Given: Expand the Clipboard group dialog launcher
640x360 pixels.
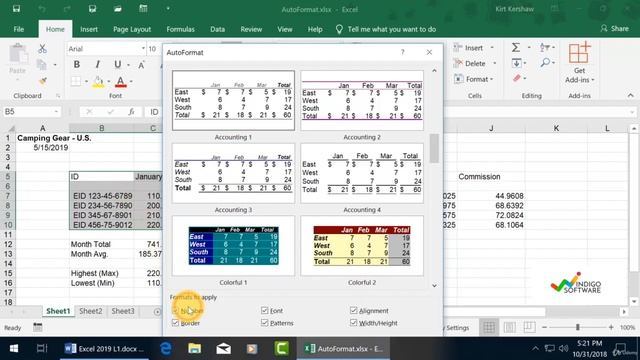Looking at the screenshot, I should click(x=58, y=96).
